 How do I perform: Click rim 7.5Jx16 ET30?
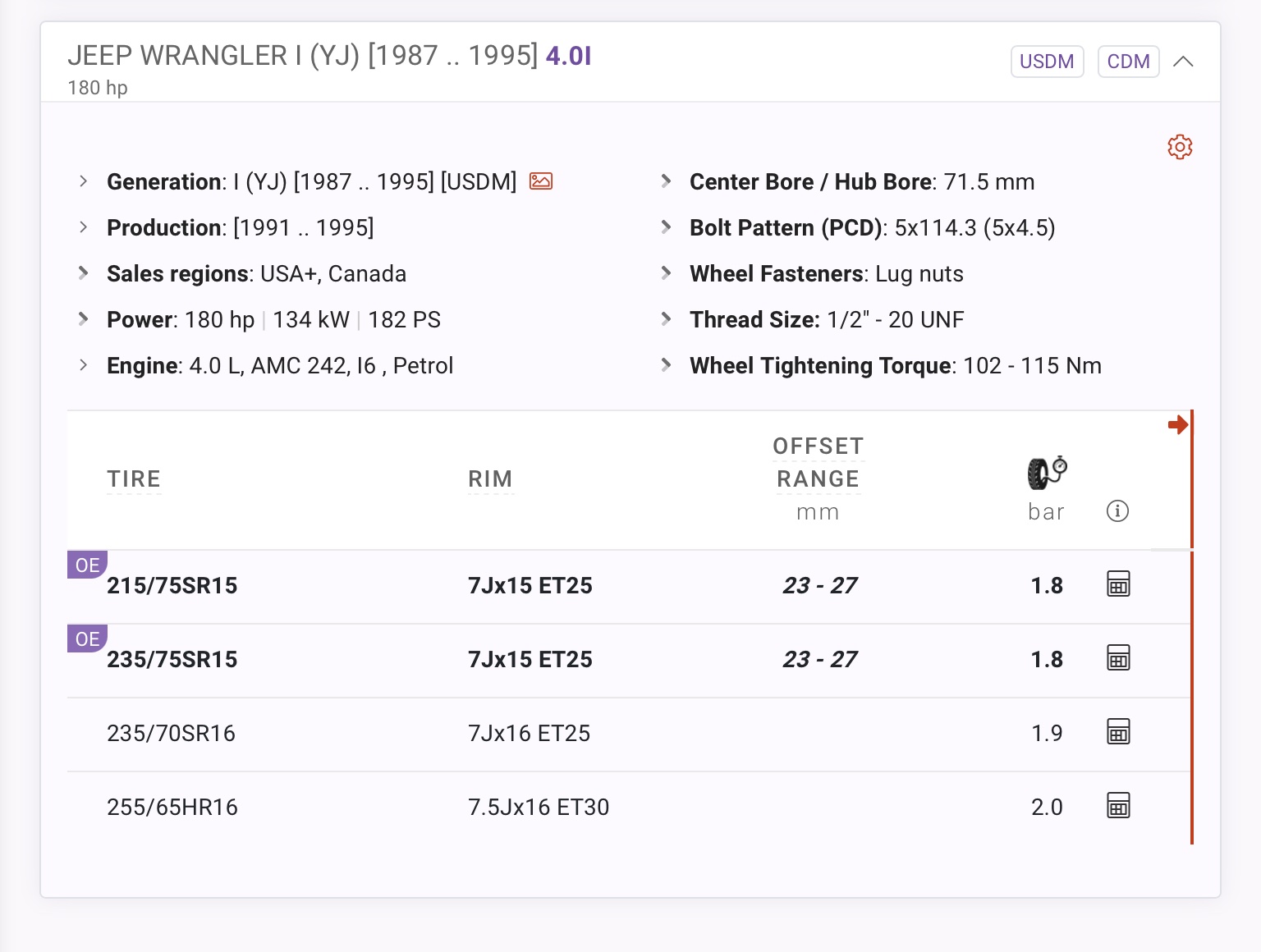539,808
